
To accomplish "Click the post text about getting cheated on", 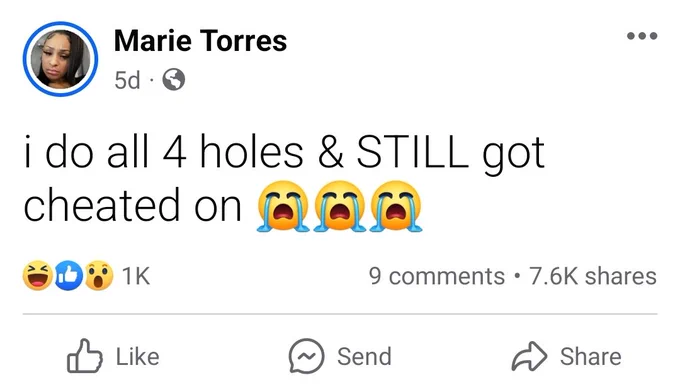I will pos(284,180).
